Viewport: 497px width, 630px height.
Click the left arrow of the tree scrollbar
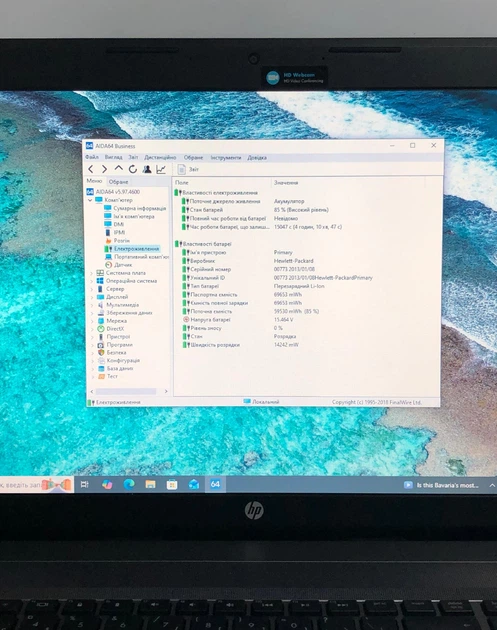(x=92, y=391)
